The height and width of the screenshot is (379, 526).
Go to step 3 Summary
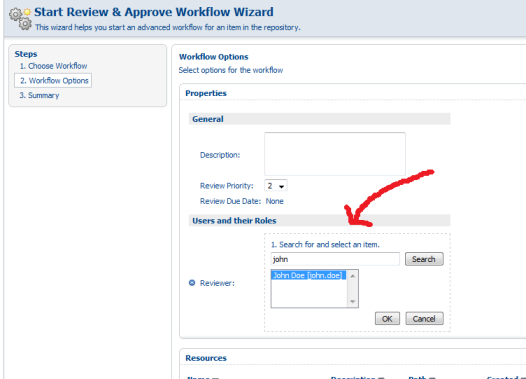click(x=39, y=95)
